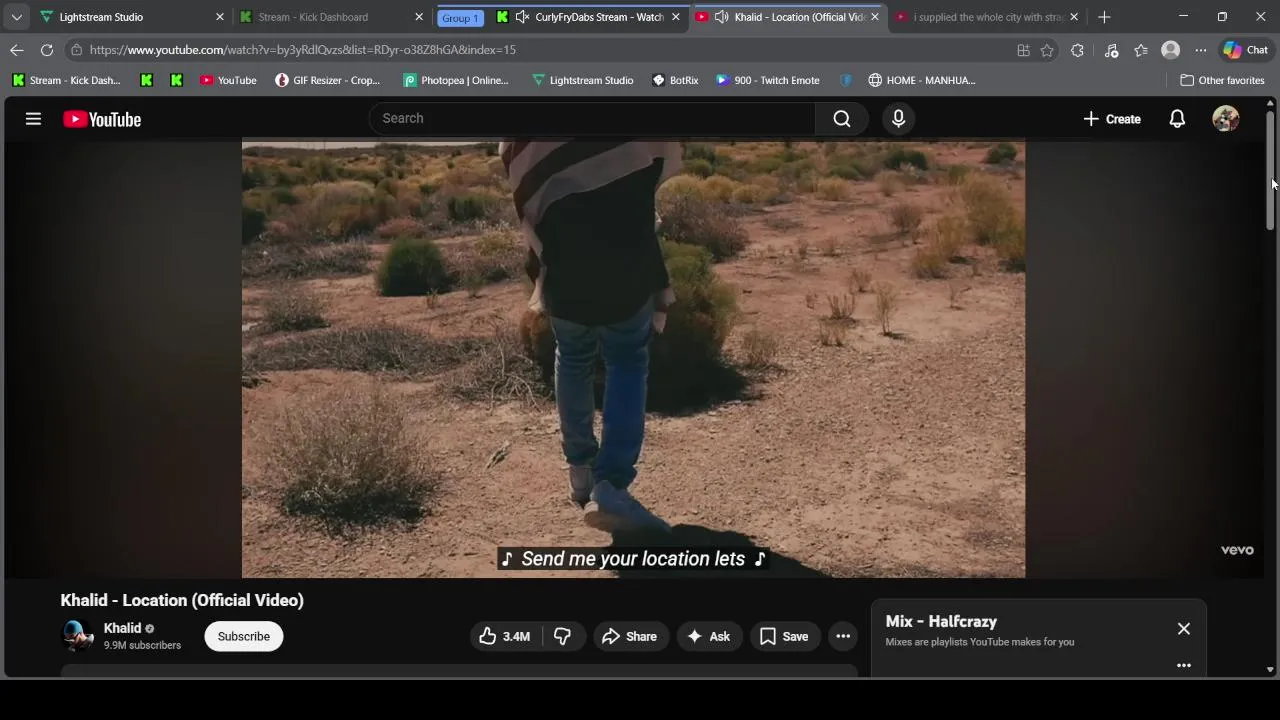Go back with browser back arrow
The height and width of the screenshot is (720, 1280).
[x=17, y=50]
